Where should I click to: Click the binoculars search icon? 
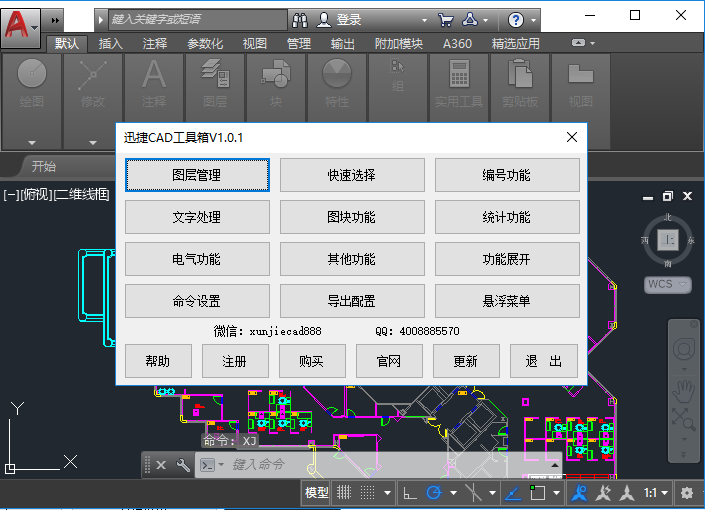pos(300,20)
